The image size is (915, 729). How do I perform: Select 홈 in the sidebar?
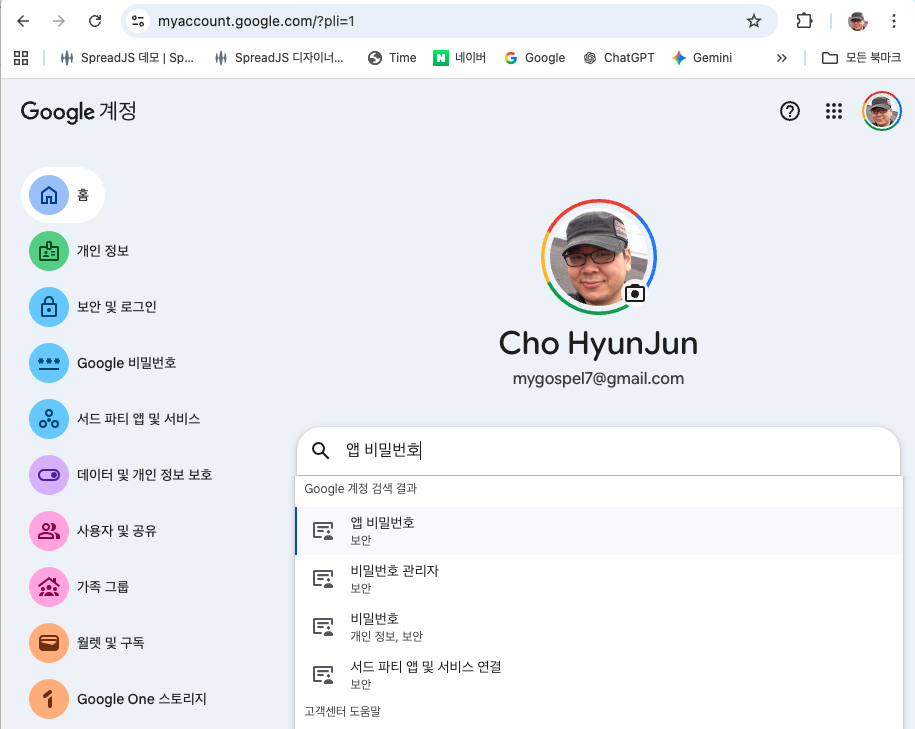(x=63, y=195)
